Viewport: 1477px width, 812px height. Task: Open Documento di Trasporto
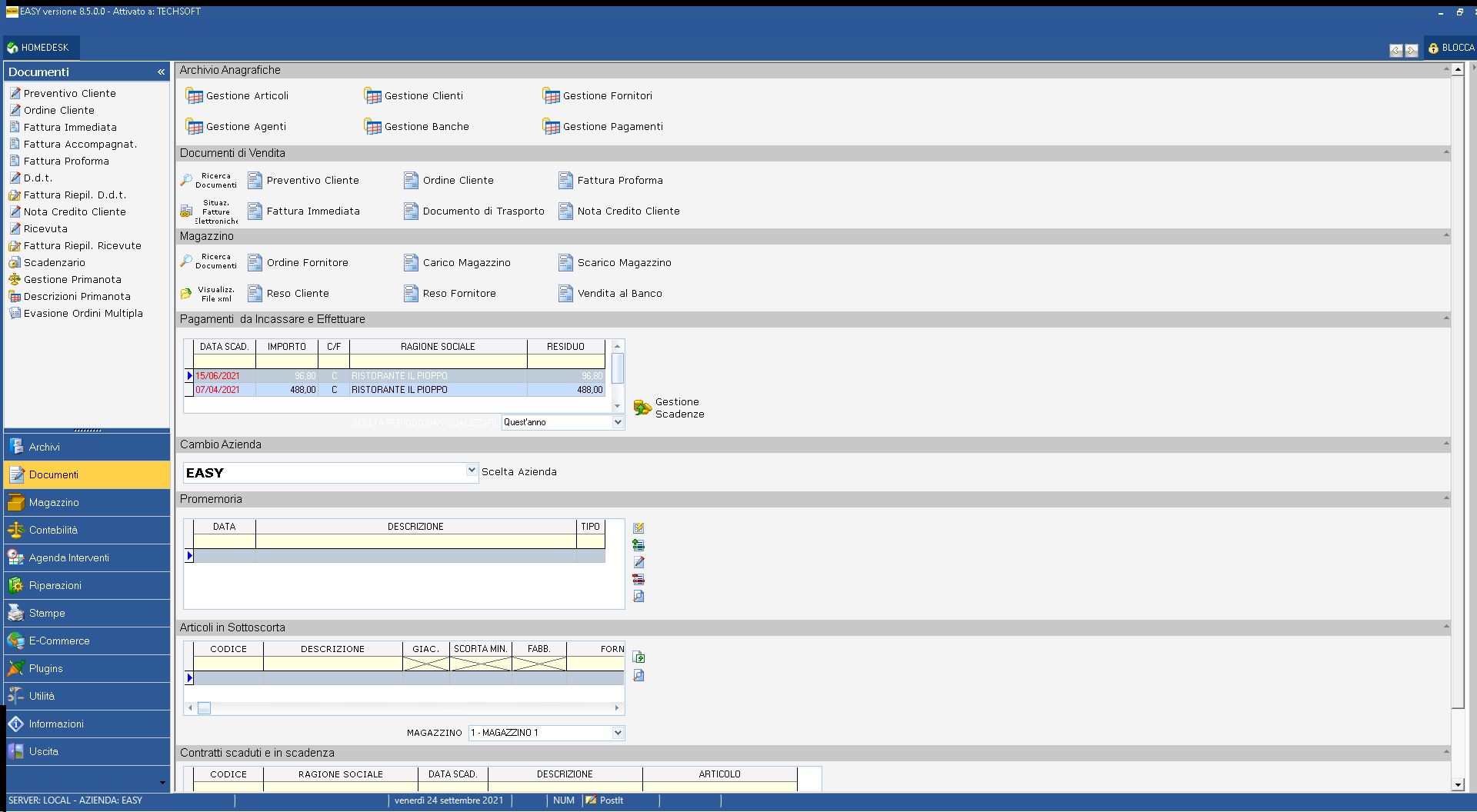pos(474,211)
